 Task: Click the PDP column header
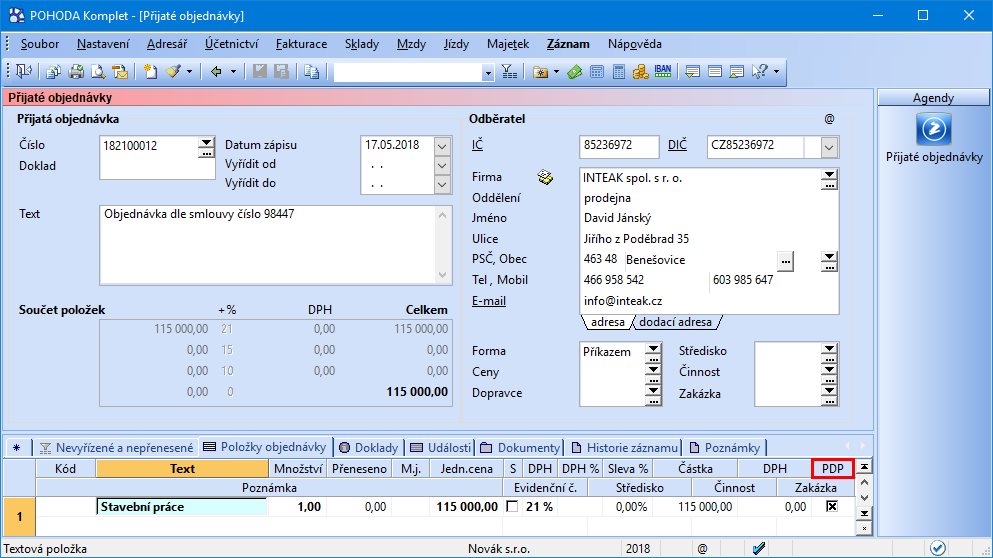click(x=833, y=469)
